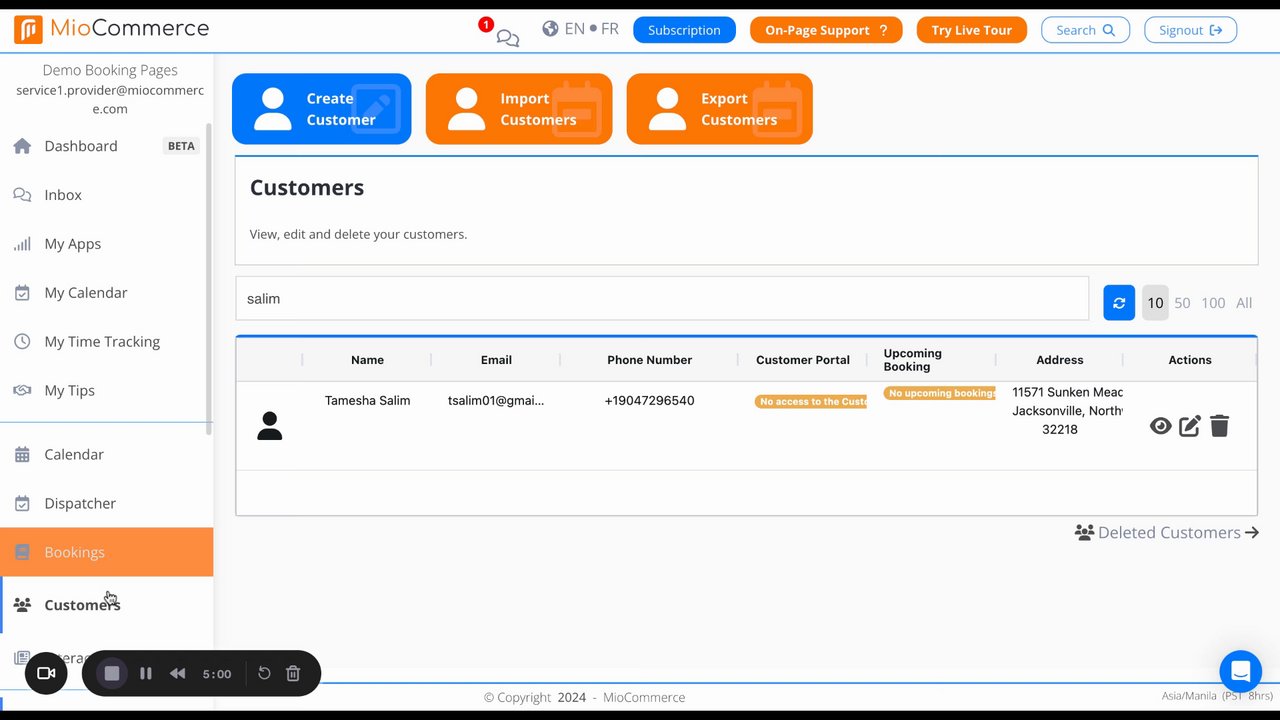The height and width of the screenshot is (720, 1280).
Task: Open the Subscription page
Action: [684, 30]
